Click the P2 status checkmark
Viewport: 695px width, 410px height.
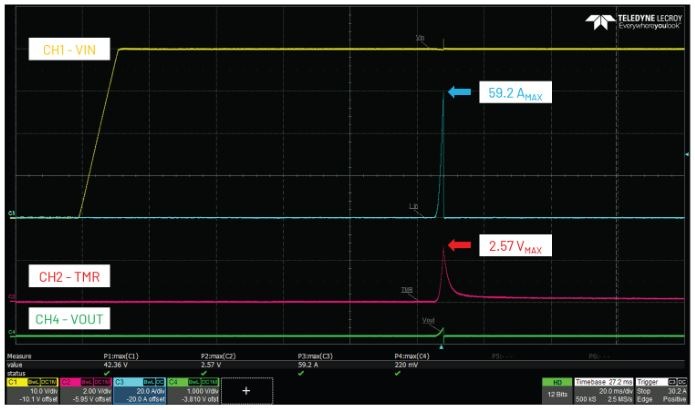click(x=204, y=373)
